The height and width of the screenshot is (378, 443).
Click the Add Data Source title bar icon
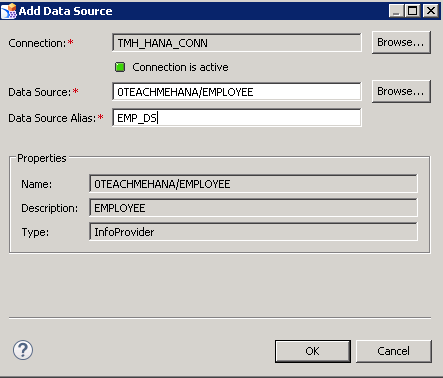pyautogui.click(x=9, y=11)
